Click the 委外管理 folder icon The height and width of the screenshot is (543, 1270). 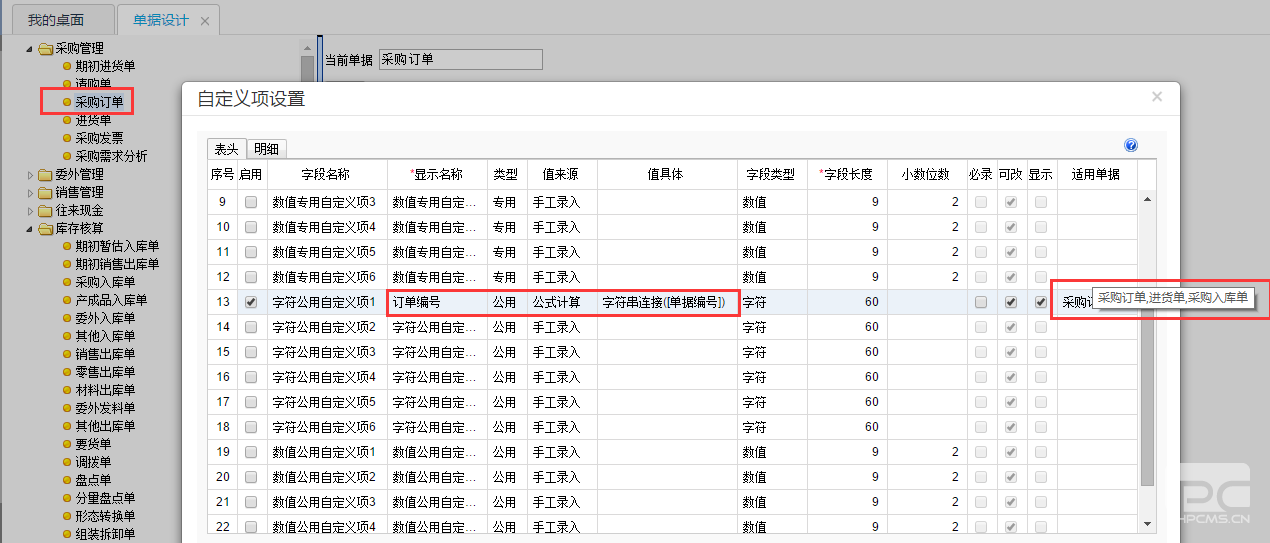click(x=45, y=174)
